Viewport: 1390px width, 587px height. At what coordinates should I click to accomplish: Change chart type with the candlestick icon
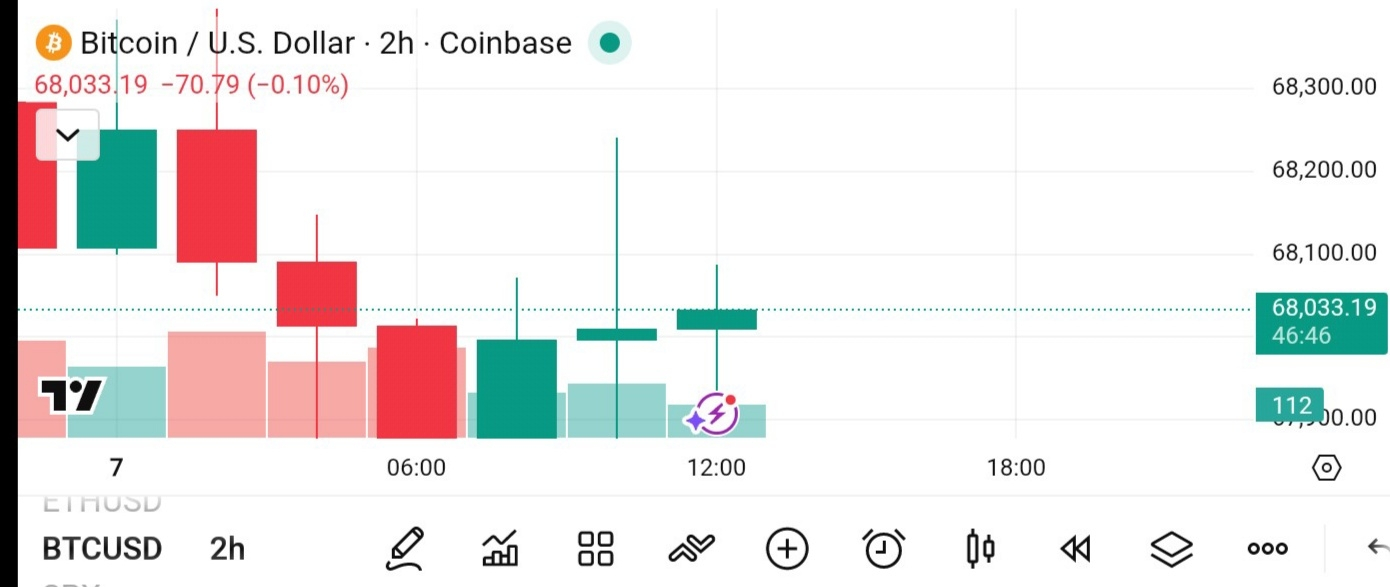pyautogui.click(x=980, y=548)
